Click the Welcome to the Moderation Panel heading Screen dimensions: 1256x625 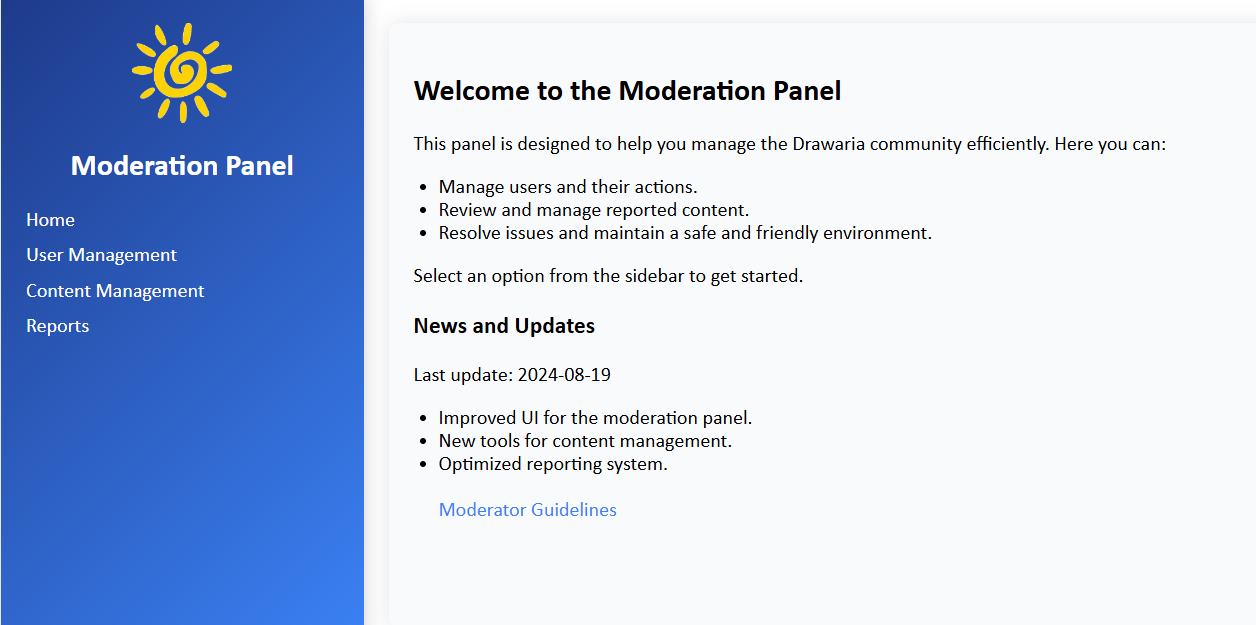pyautogui.click(x=627, y=91)
